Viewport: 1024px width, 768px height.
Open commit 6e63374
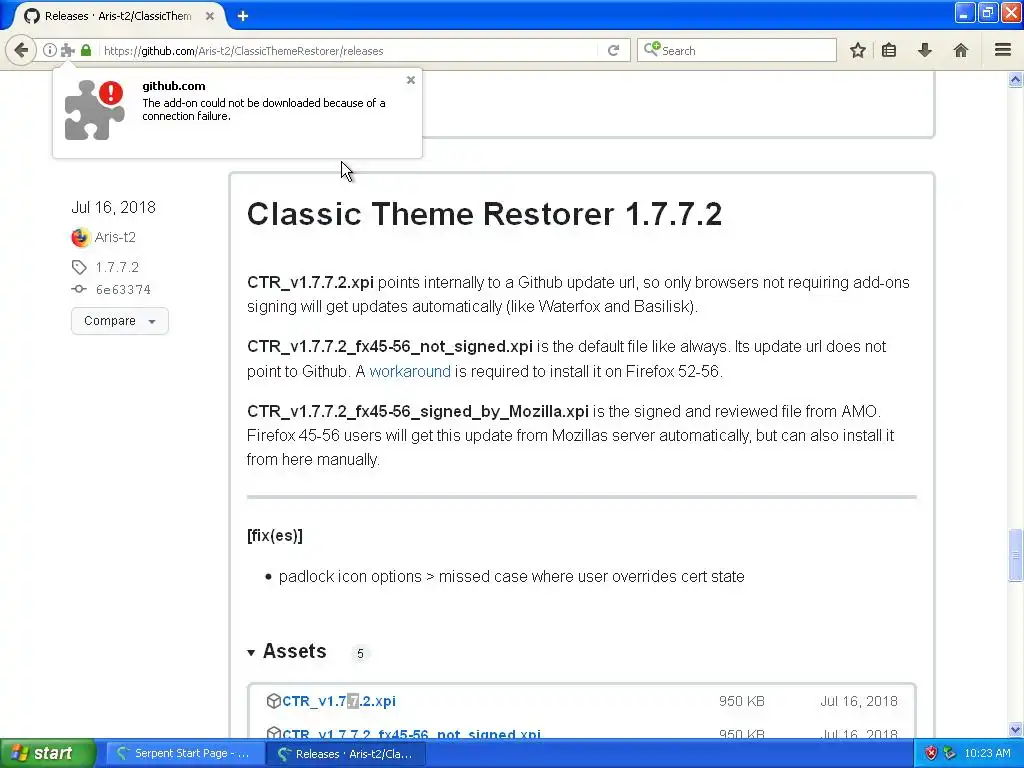click(x=123, y=289)
